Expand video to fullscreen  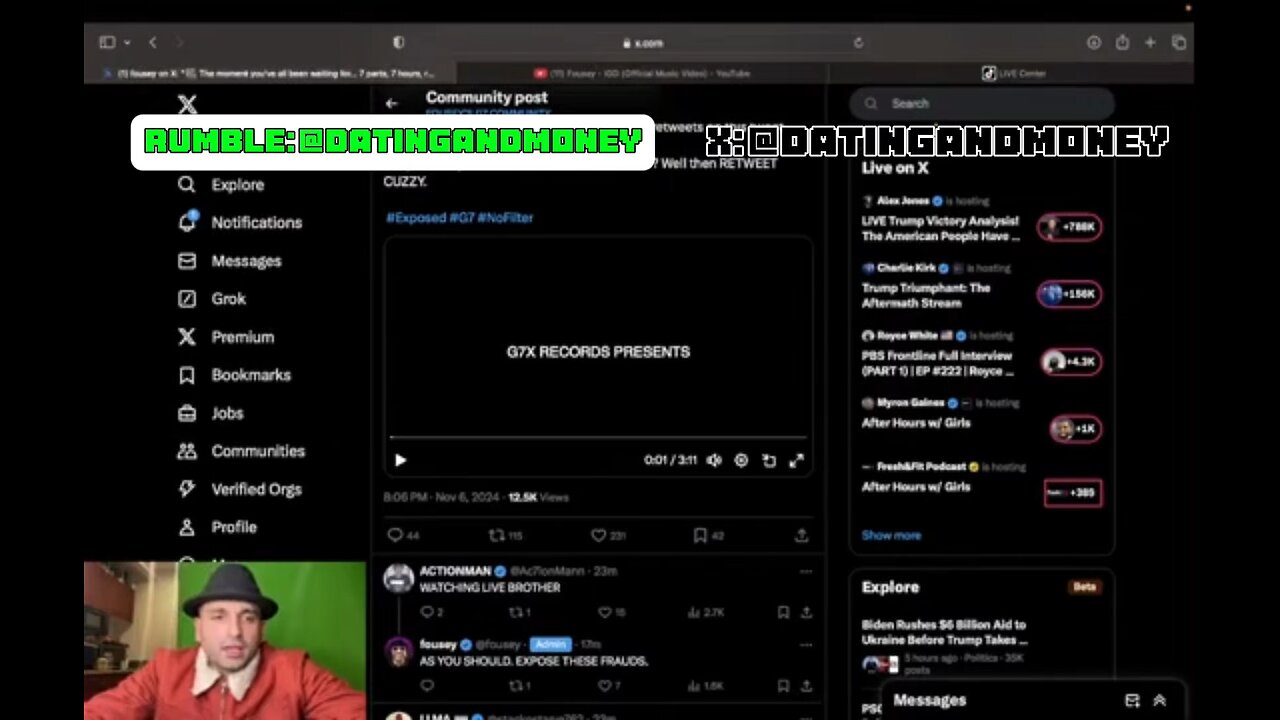[797, 460]
